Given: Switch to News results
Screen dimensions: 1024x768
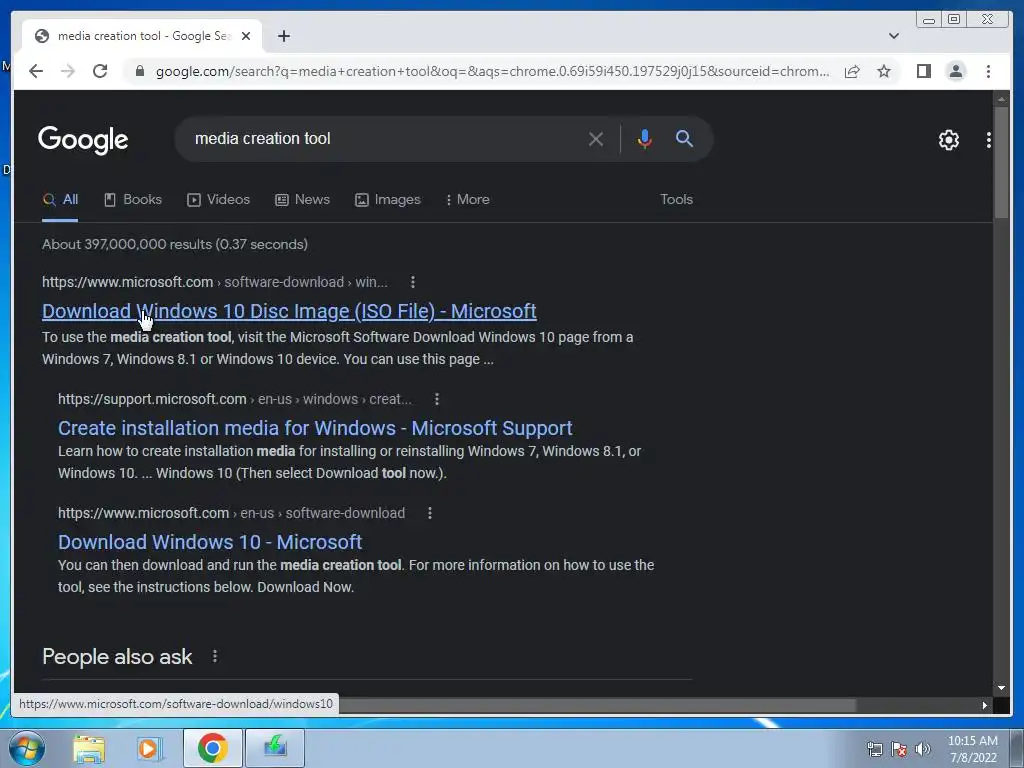Looking at the screenshot, I should coord(302,200).
